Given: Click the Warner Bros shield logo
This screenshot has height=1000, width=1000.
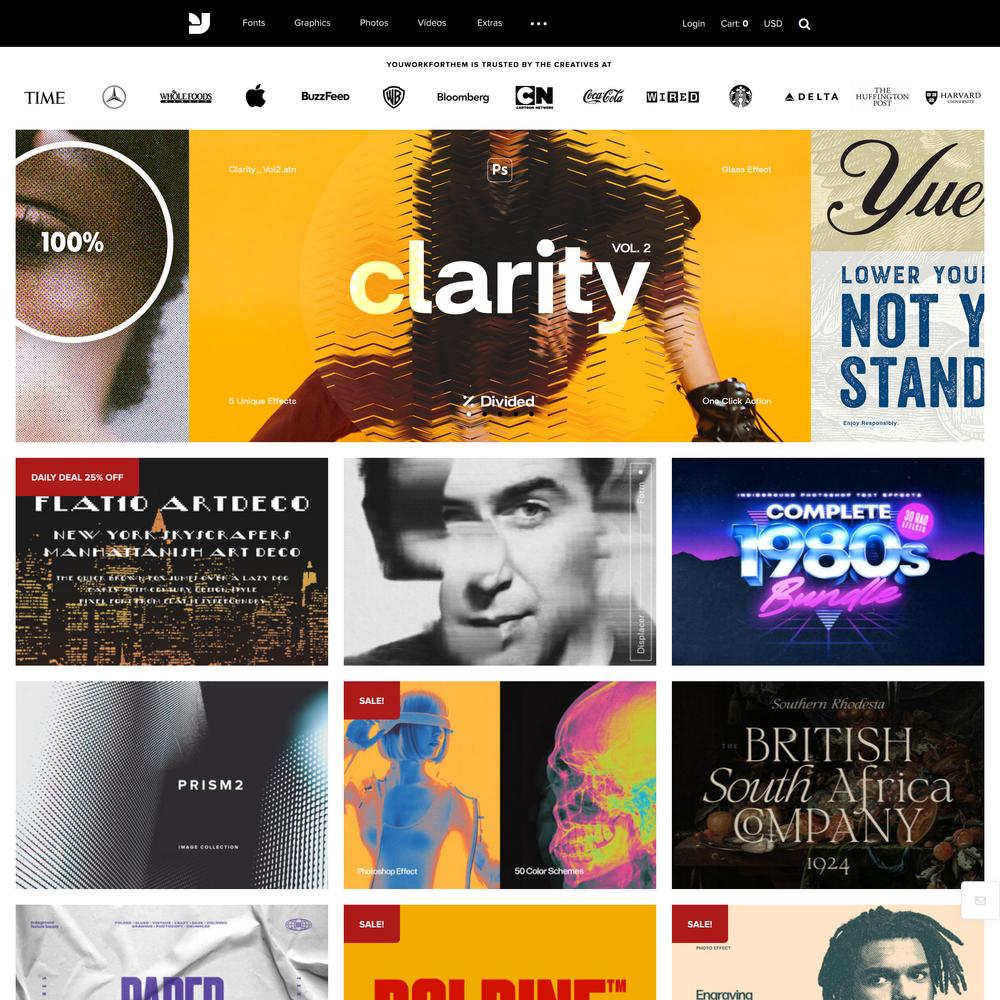Looking at the screenshot, I should click(393, 97).
